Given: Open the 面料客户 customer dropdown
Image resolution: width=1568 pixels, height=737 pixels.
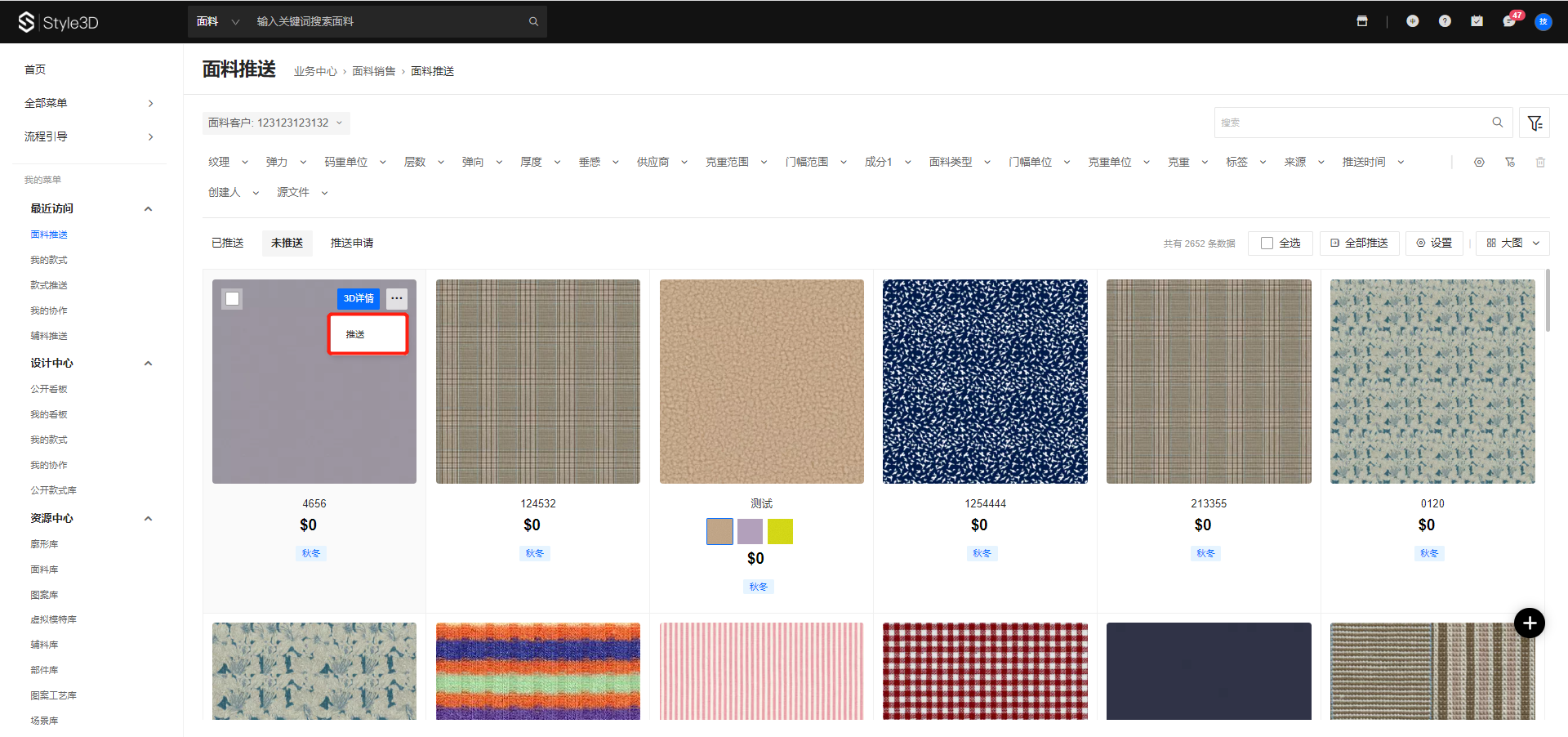Looking at the screenshot, I should point(276,123).
